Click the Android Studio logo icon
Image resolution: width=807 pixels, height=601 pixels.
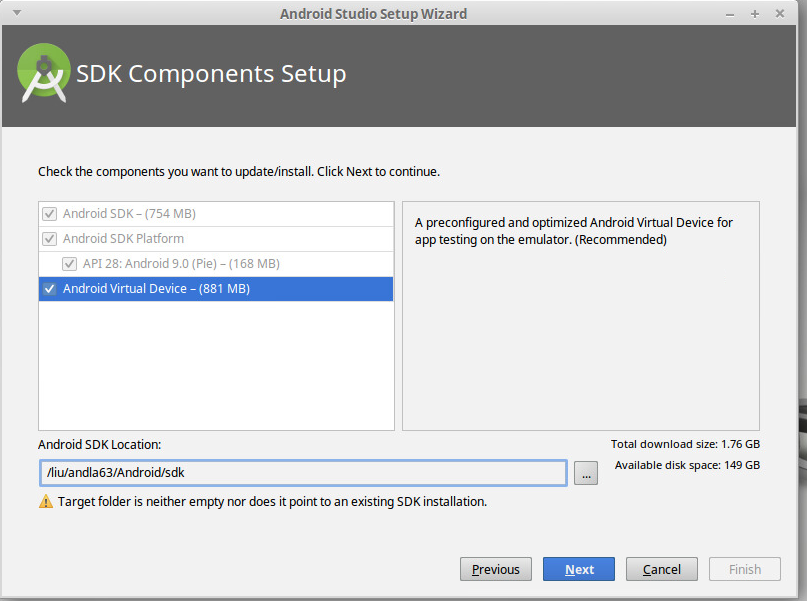(44, 73)
